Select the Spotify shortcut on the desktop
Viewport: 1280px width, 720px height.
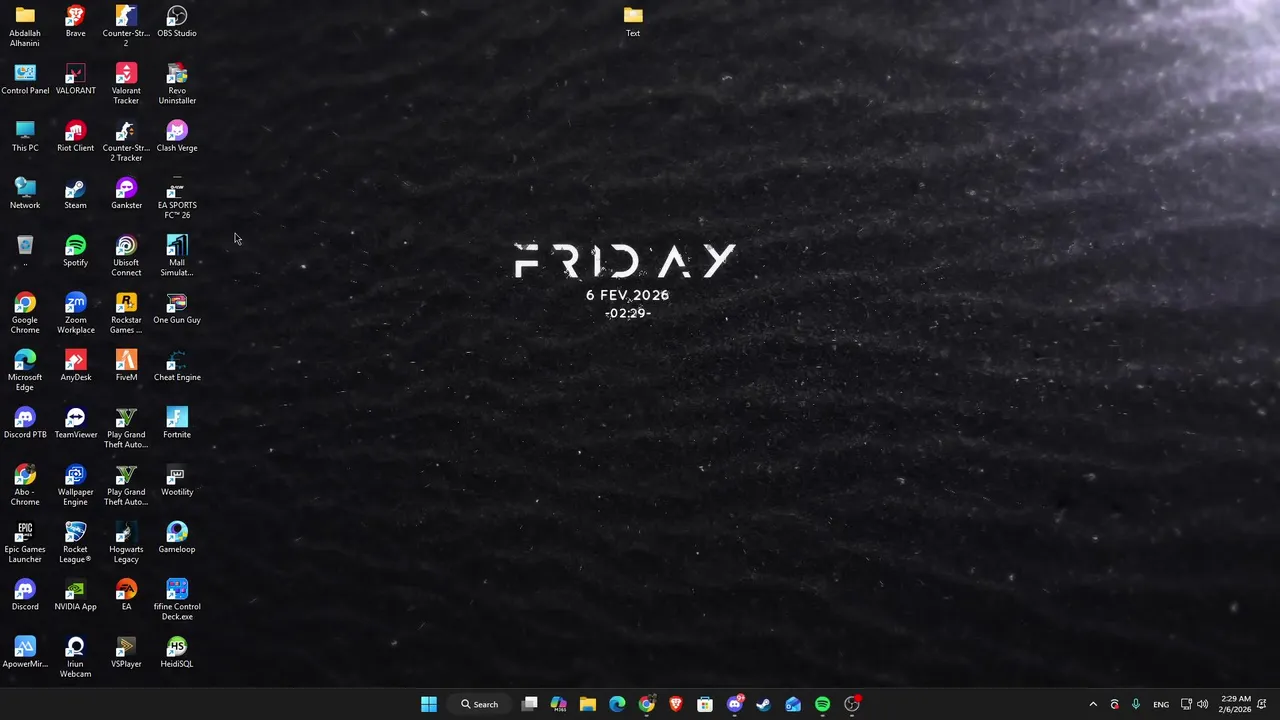(x=75, y=251)
